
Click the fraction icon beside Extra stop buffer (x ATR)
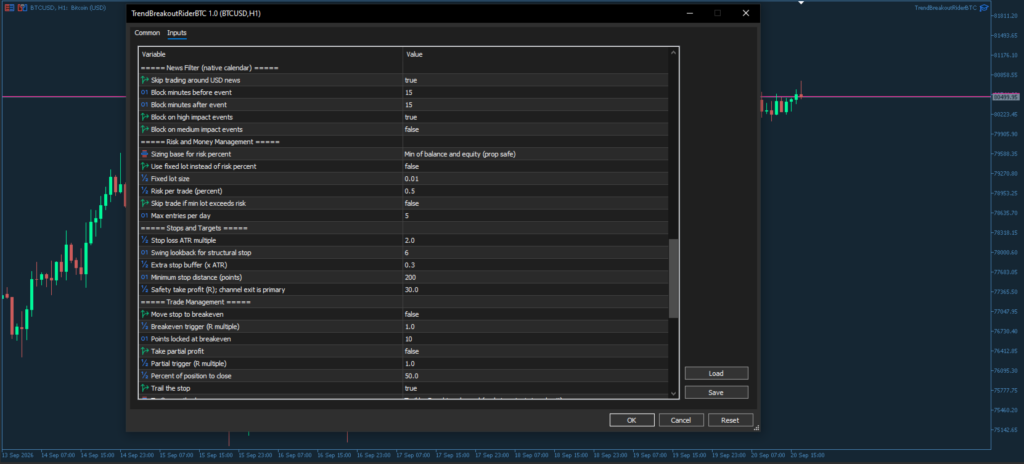[145, 265]
